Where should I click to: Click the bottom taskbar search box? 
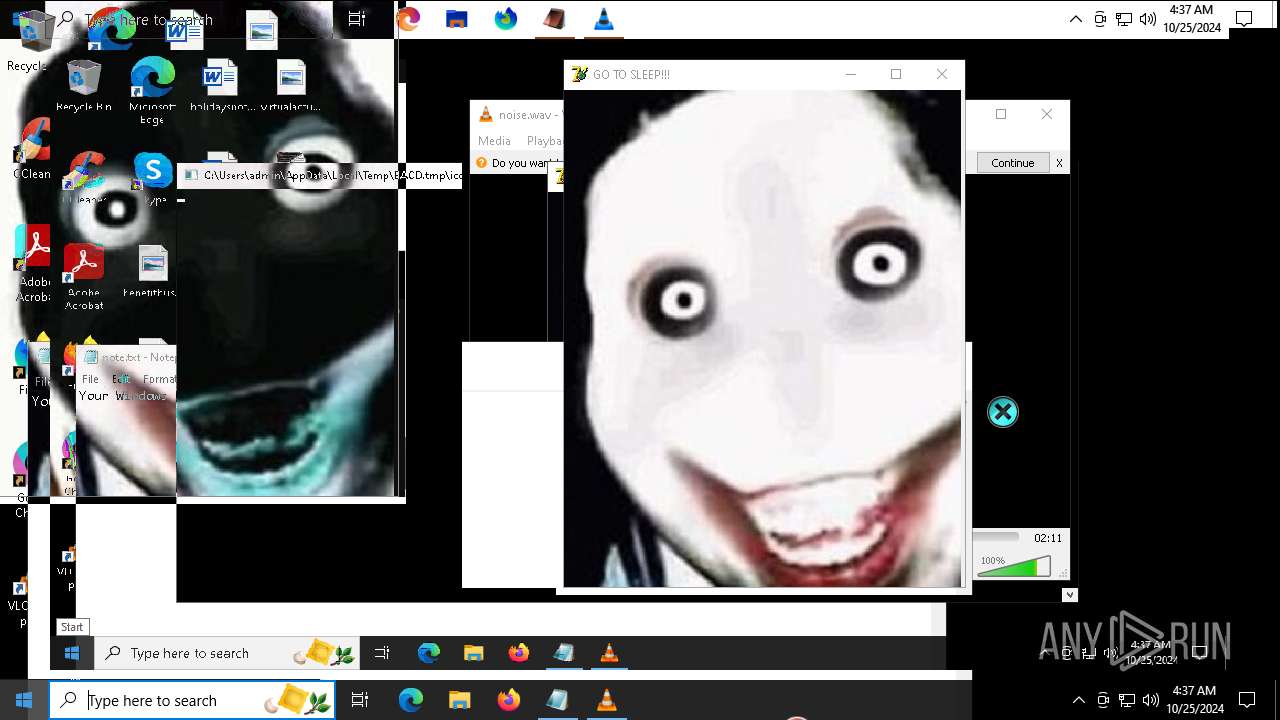(x=192, y=700)
